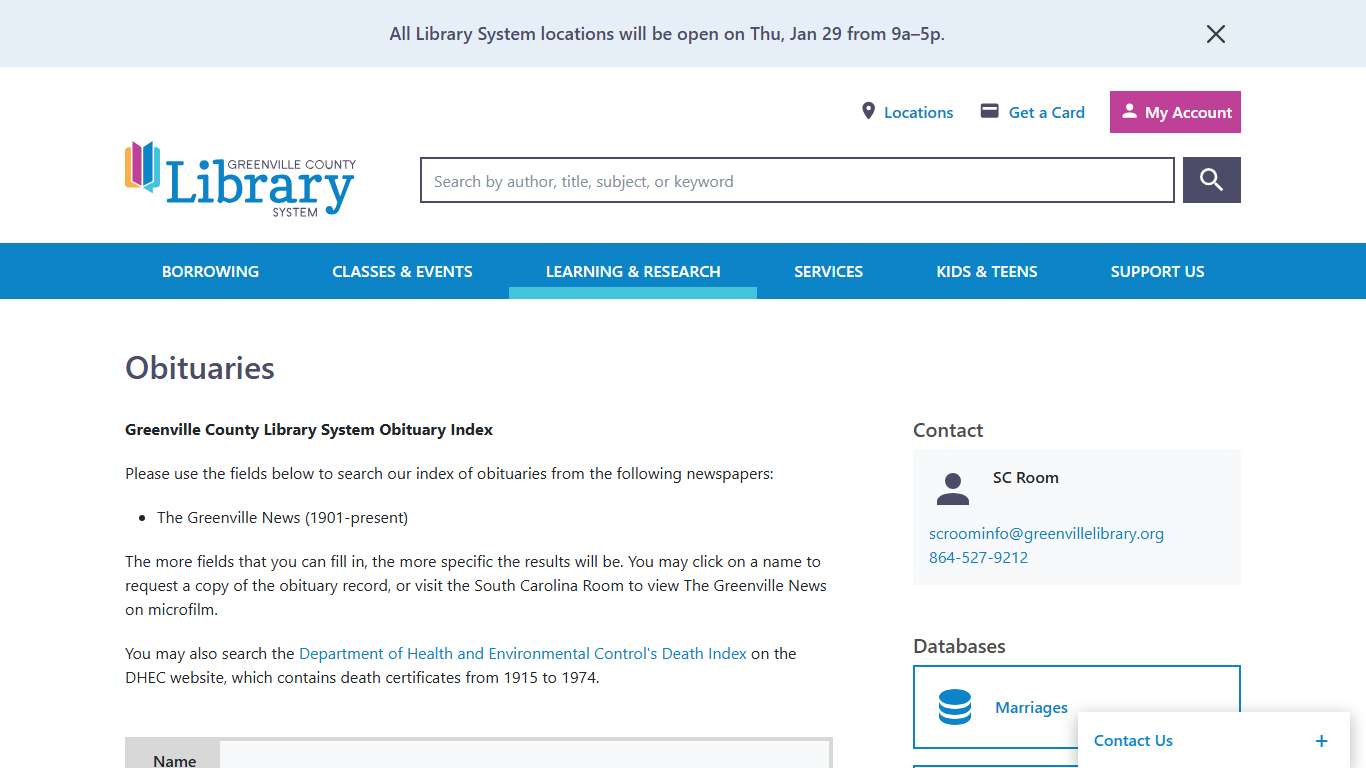Open the DHEC Death Index link

[x=522, y=653]
